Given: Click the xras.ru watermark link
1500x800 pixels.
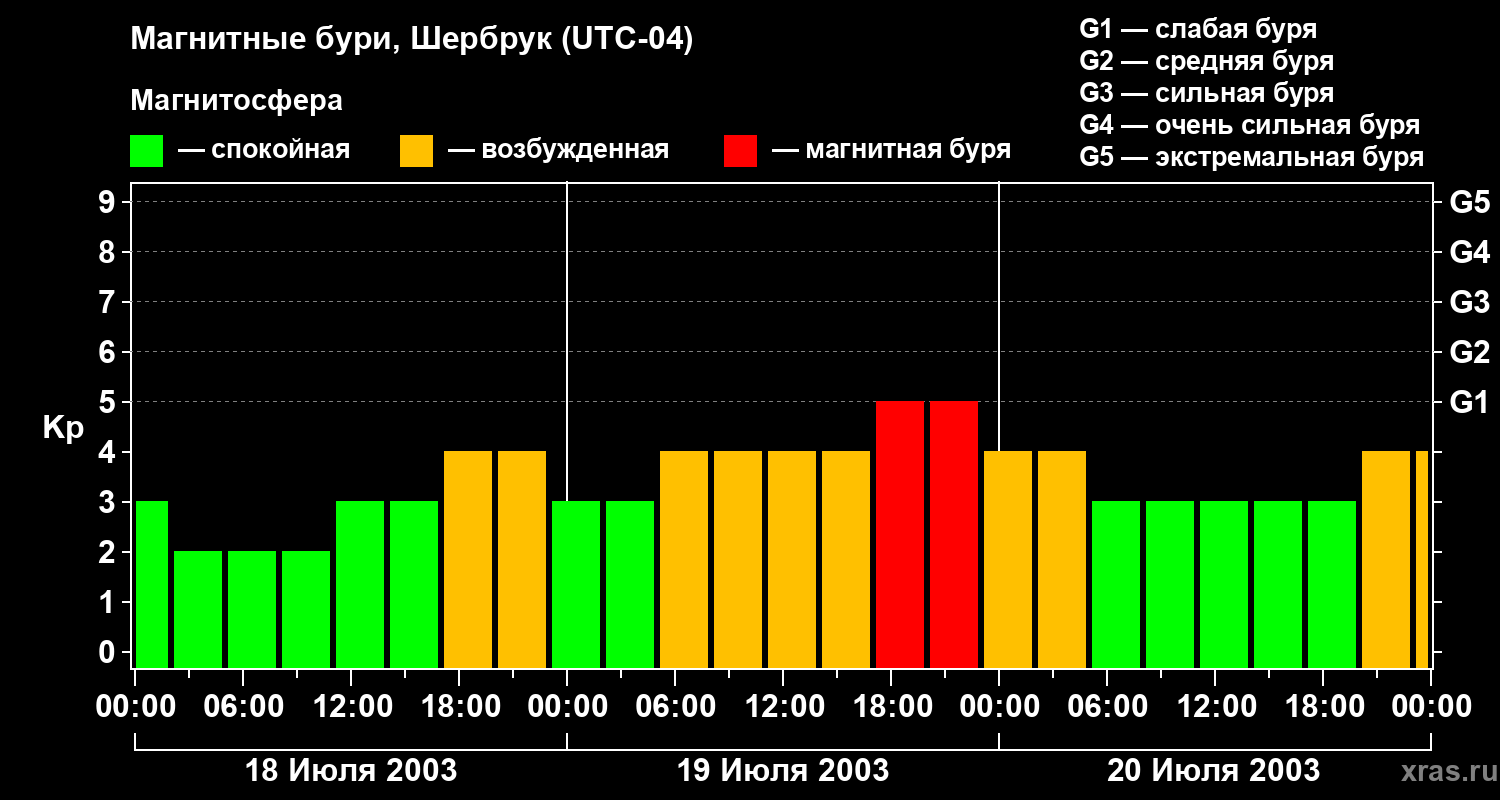Looking at the screenshot, I should pyautogui.click(x=1444, y=772).
